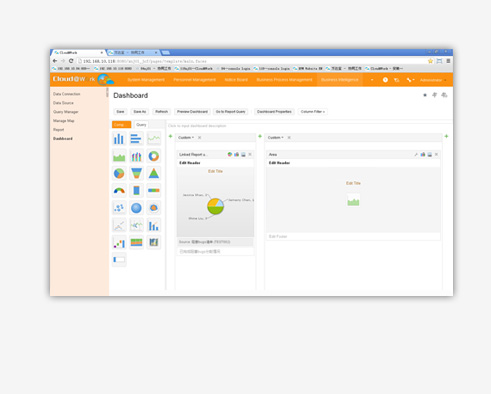Open the Administrator user menu
This screenshot has width=491, height=394.
tap(433, 80)
